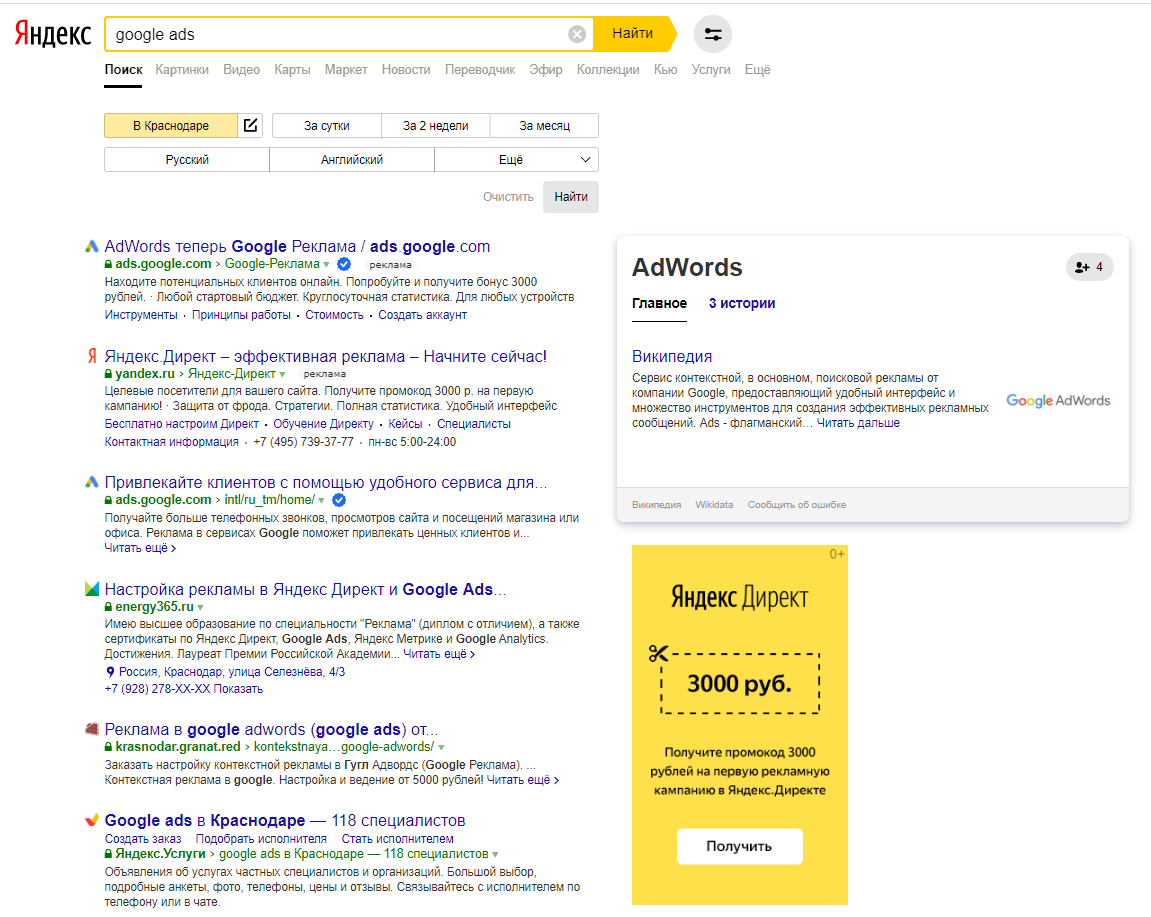The width and height of the screenshot is (1151, 917).
Task: Click the krasnodar.granat.red favicon
Action: point(92,729)
